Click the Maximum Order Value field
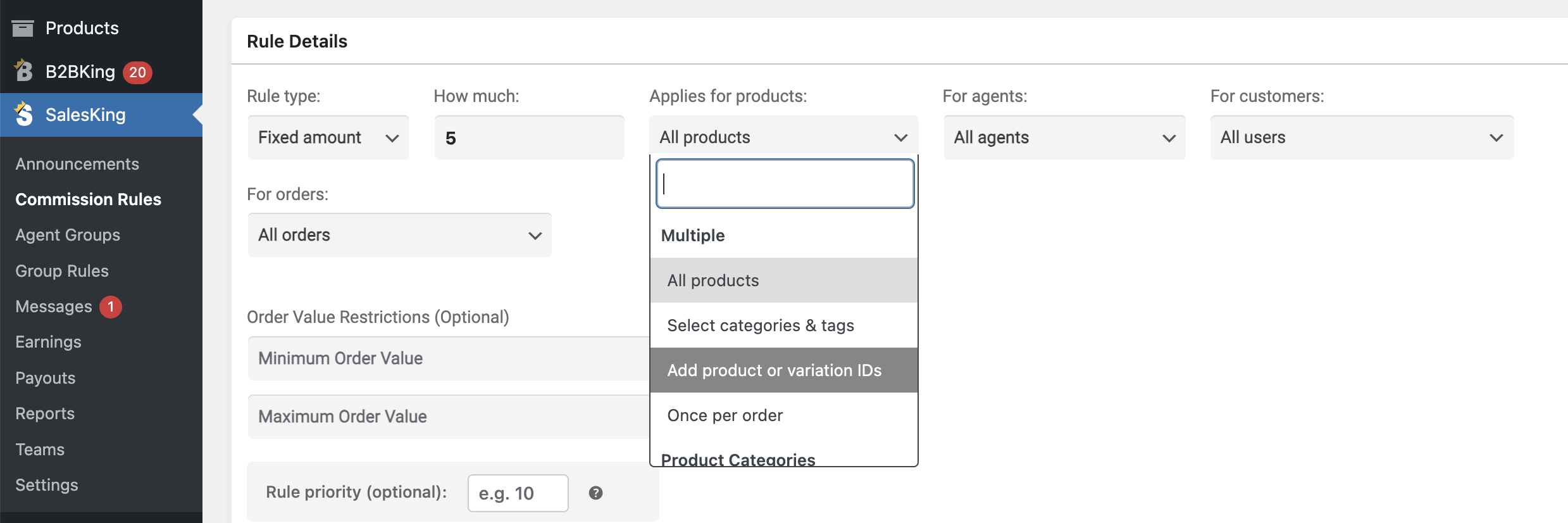 449,417
